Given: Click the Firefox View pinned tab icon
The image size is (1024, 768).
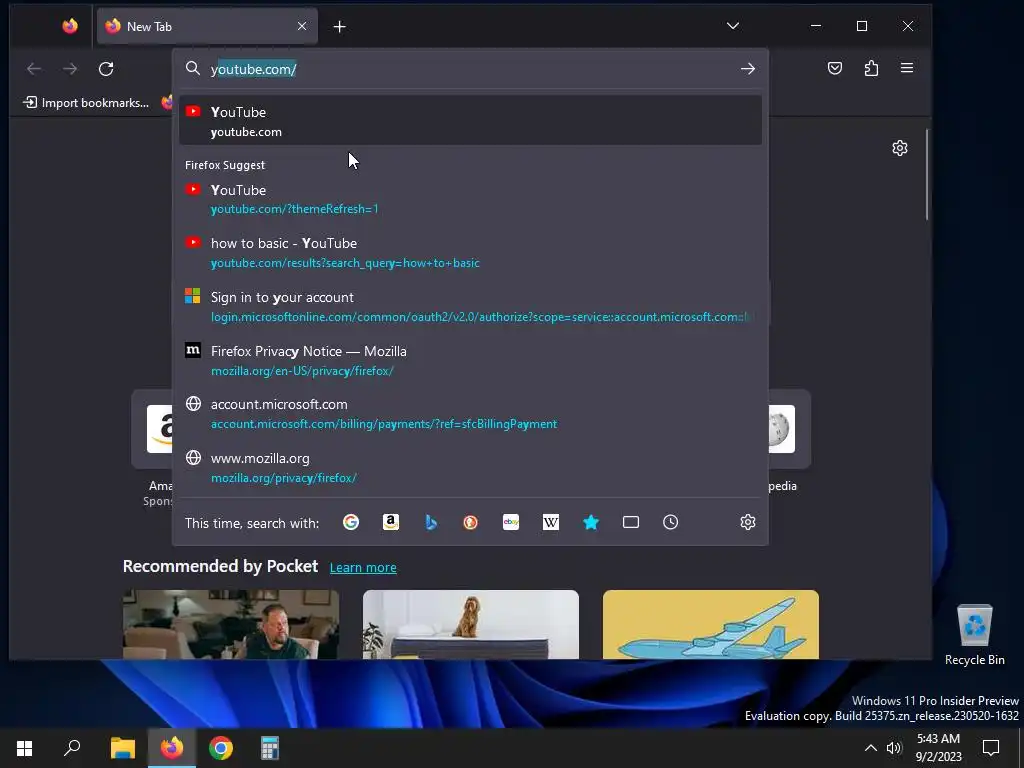Looking at the screenshot, I should (70, 26).
